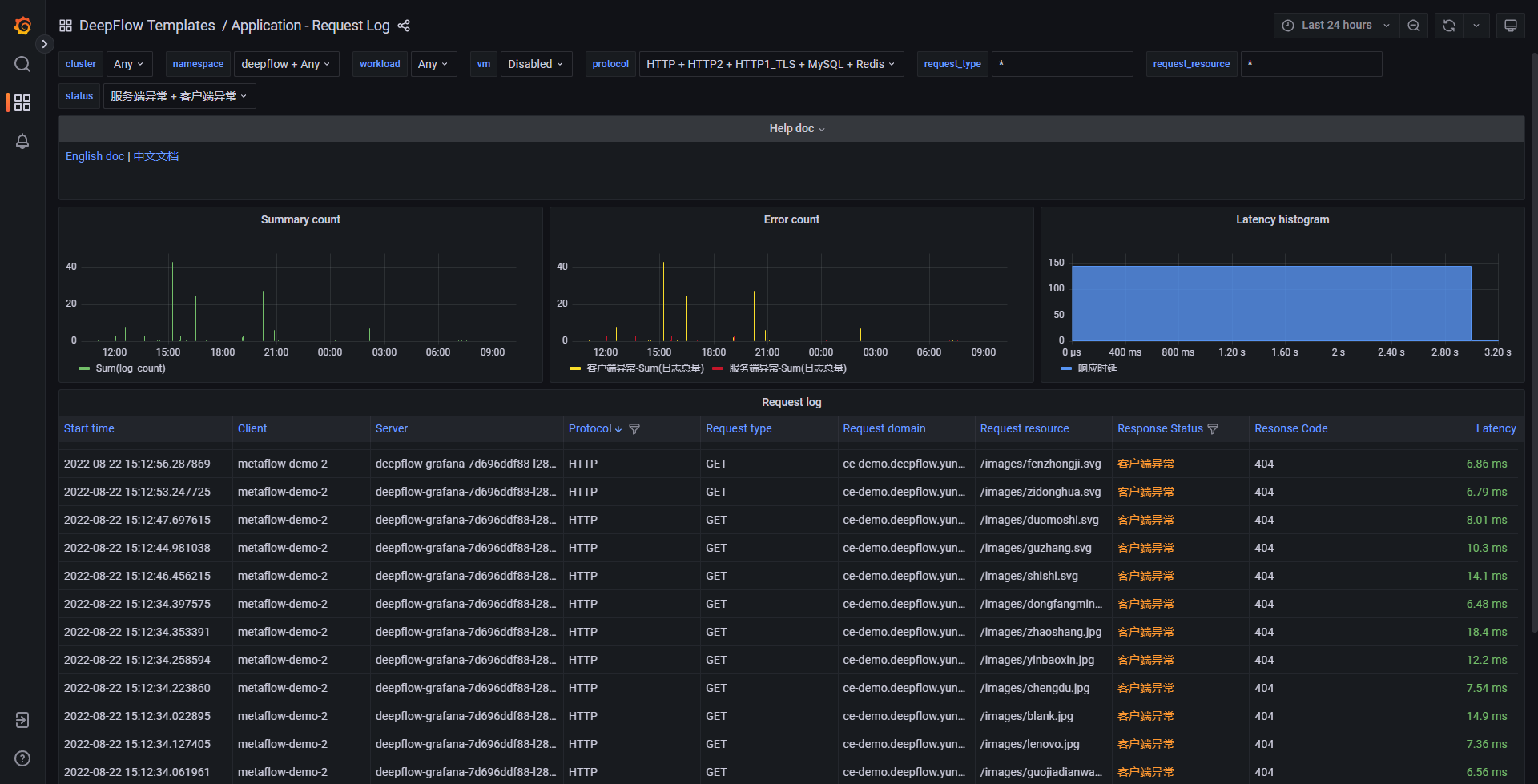This screenshot has height=784, width=1538.
Task: Open the Alerting bell icon
Action: coord(22,141)
